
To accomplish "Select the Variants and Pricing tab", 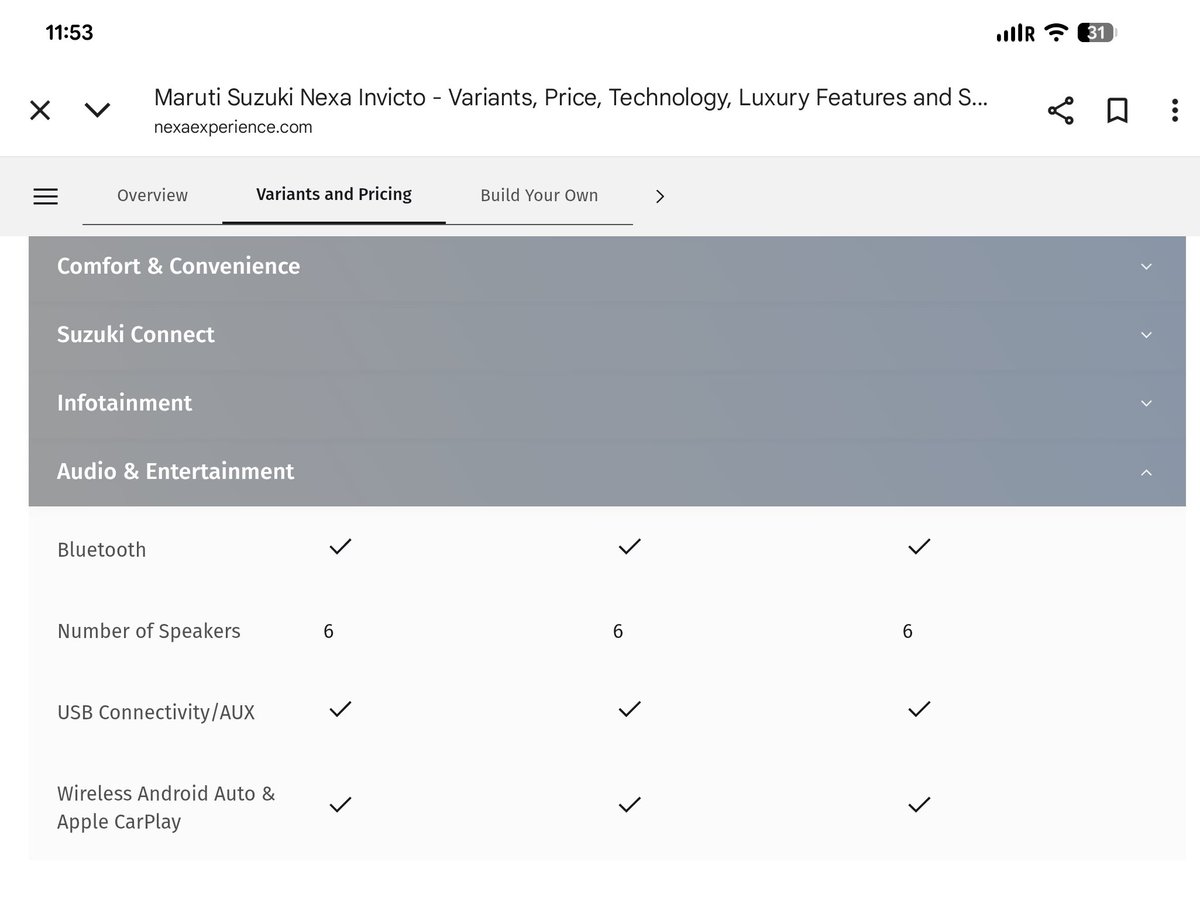I will (334, 194).
